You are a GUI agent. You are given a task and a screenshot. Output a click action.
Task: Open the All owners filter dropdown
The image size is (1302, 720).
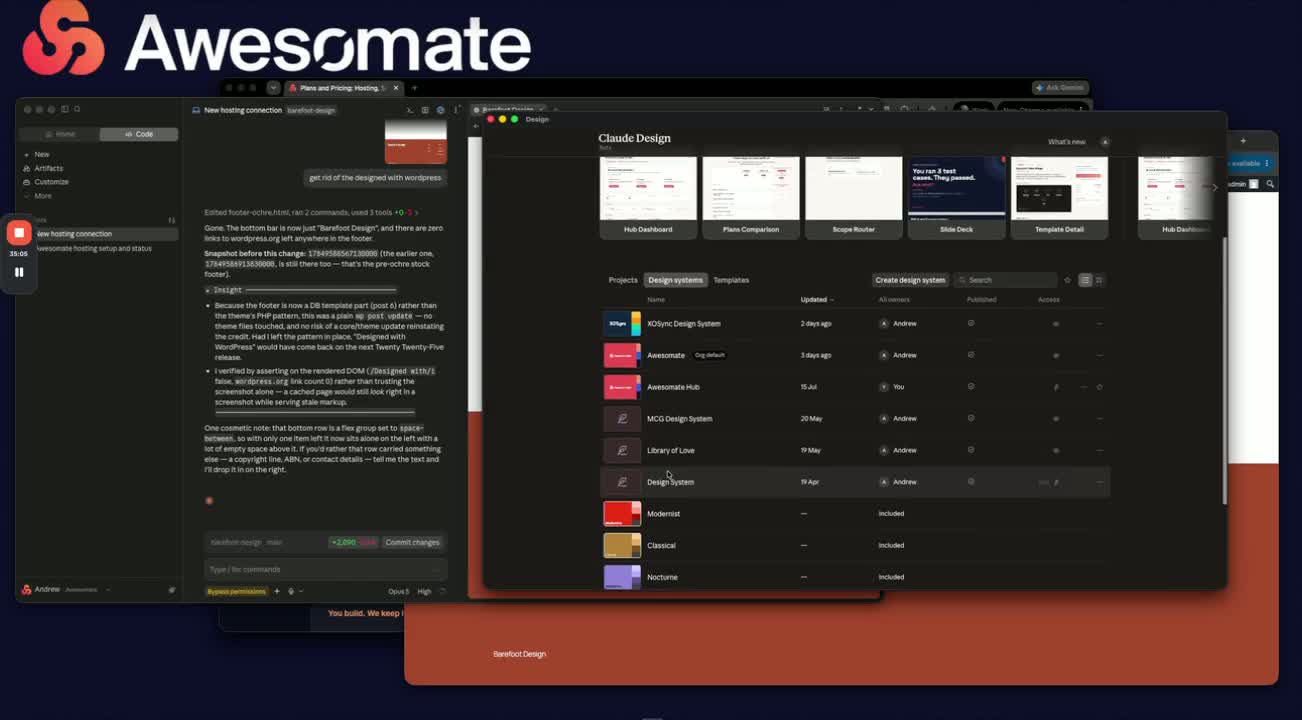point(894,299)
